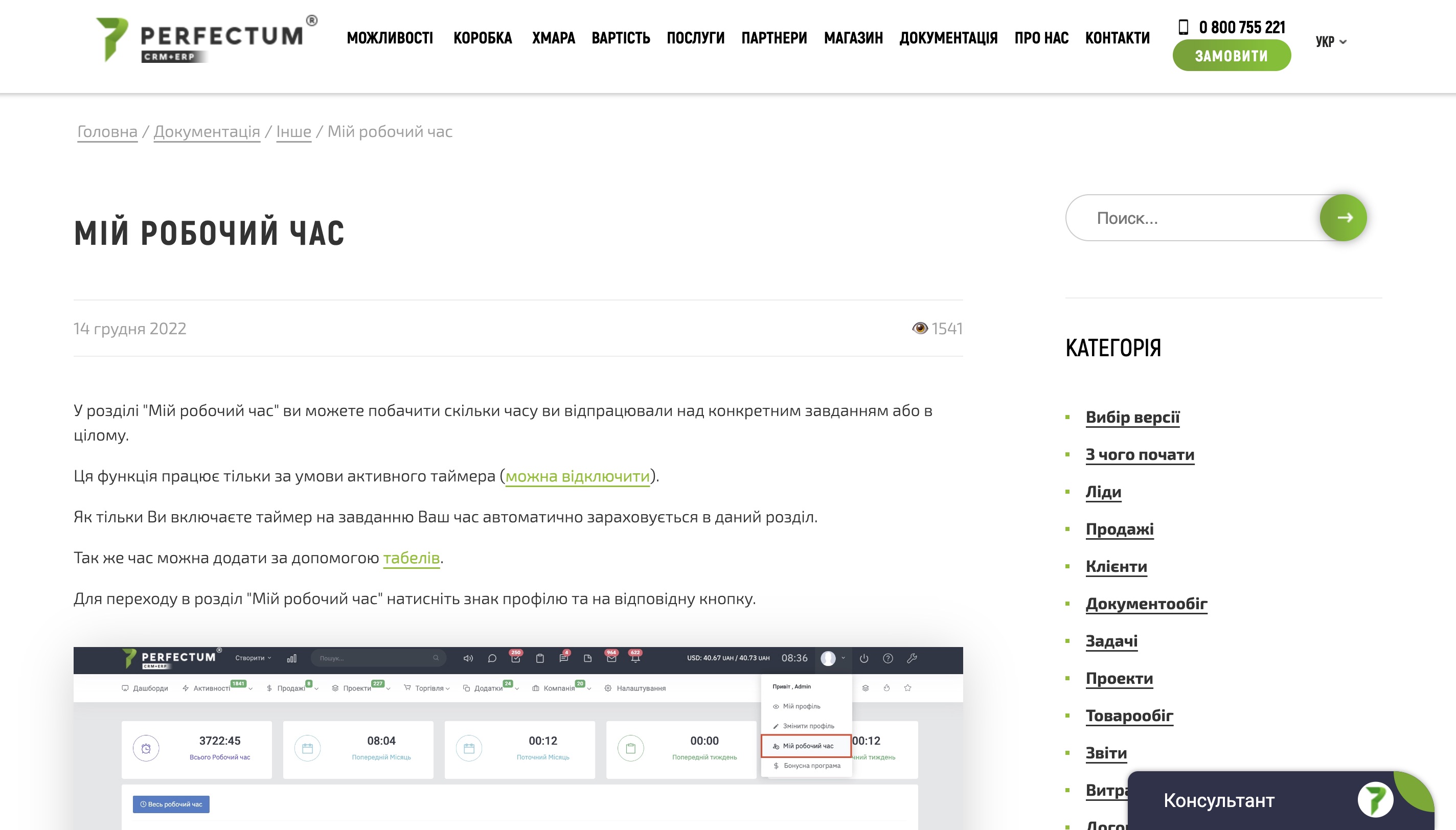Open the 'табелів' link
This screenshot has height=830, width=1456.
[411, 558]
